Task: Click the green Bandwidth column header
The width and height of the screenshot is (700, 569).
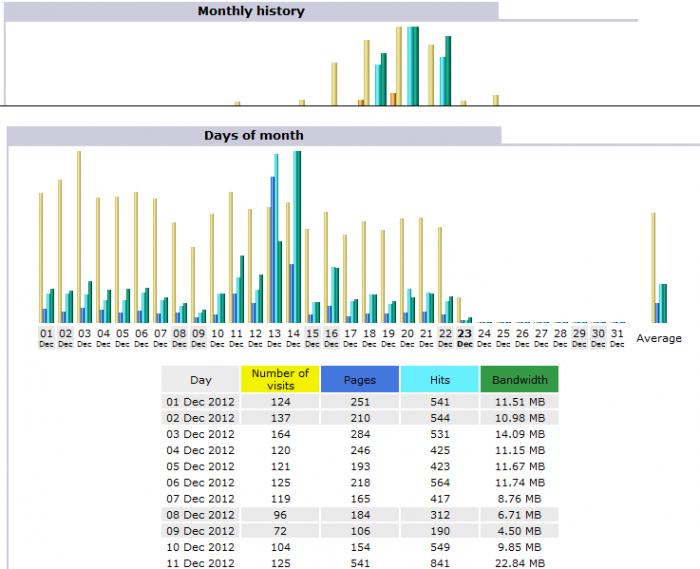Action: 519,380
